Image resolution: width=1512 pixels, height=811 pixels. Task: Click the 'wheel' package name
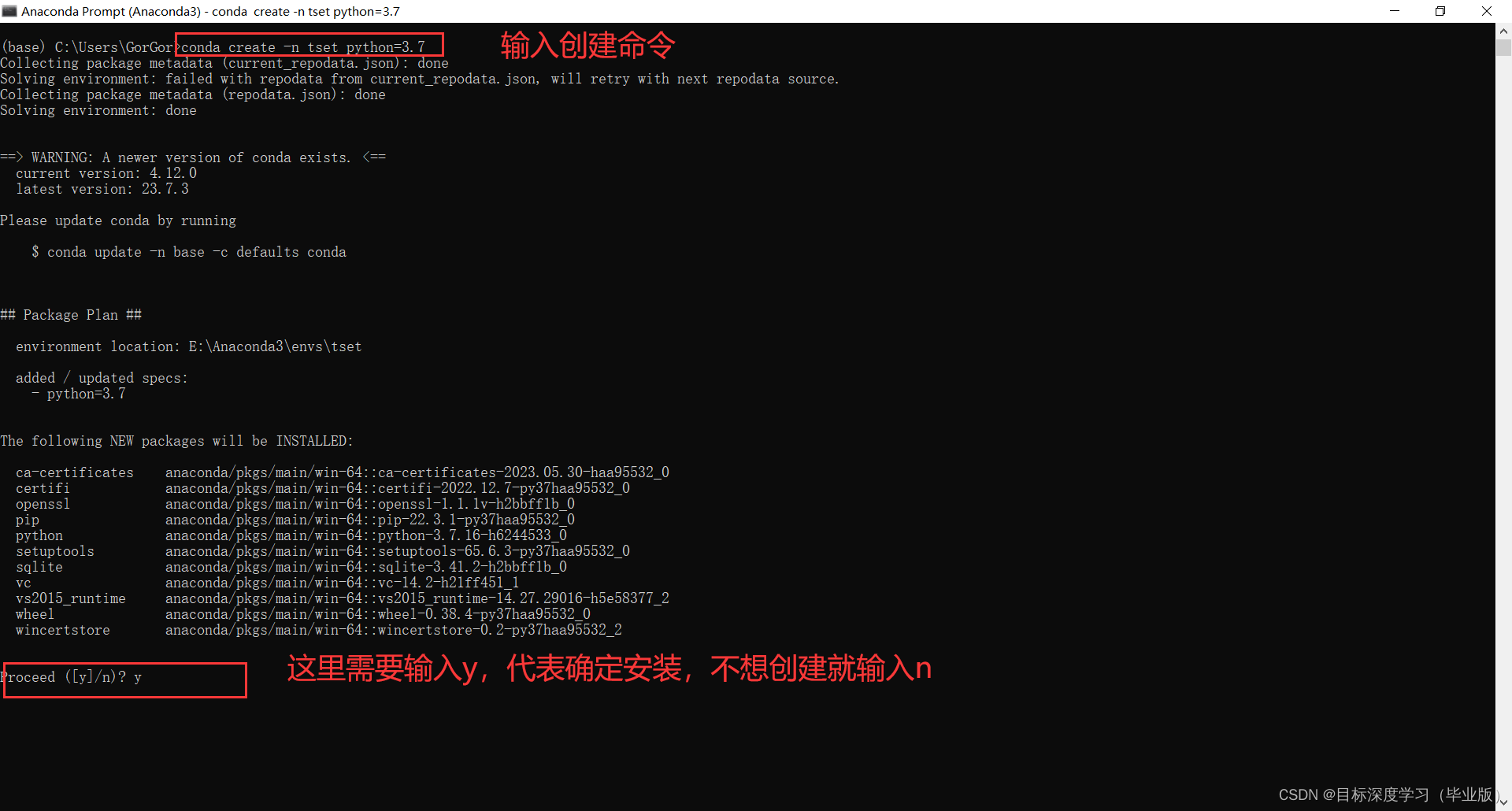click(35, 614)
